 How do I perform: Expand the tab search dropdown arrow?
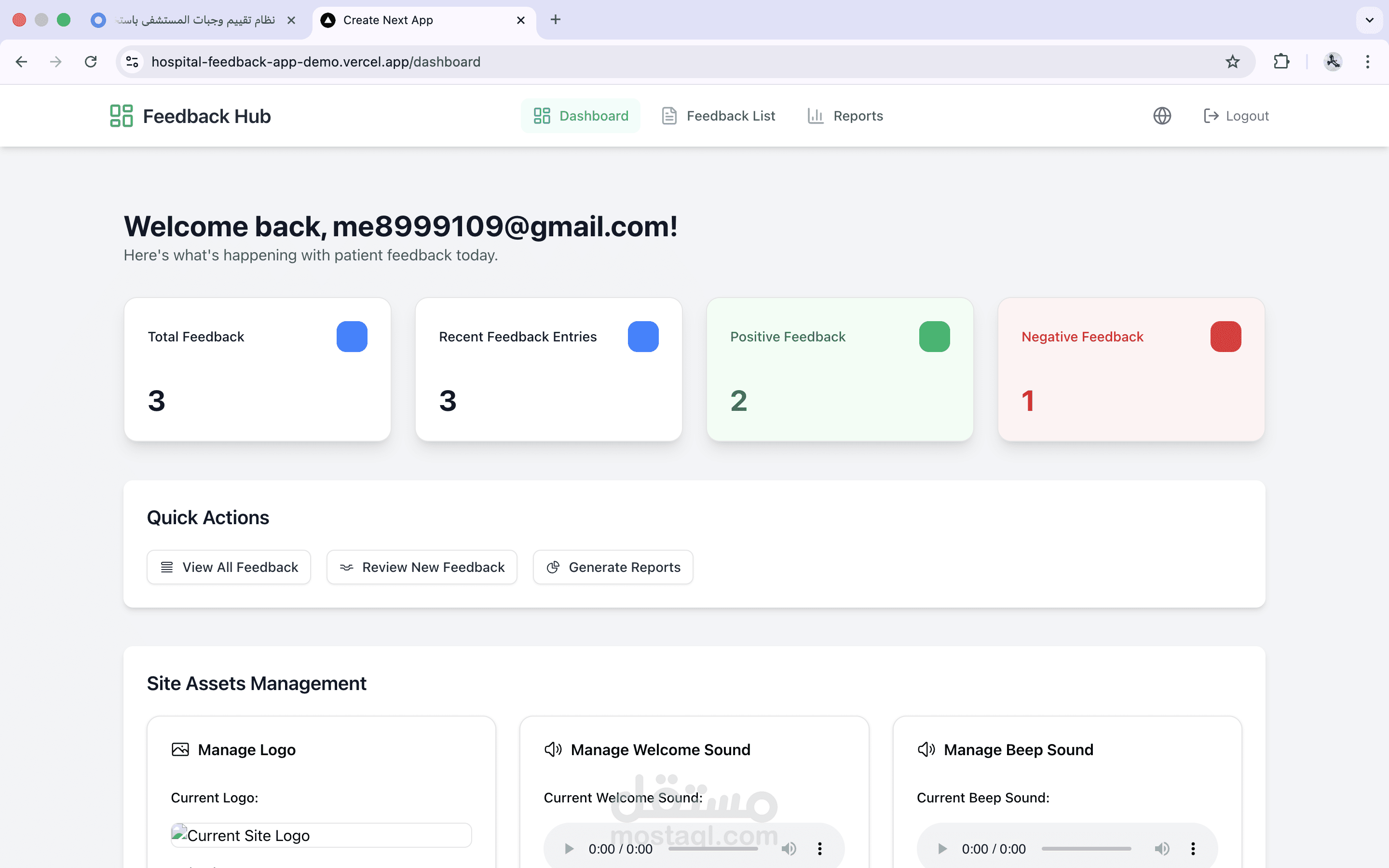[x=1370, y=20]
